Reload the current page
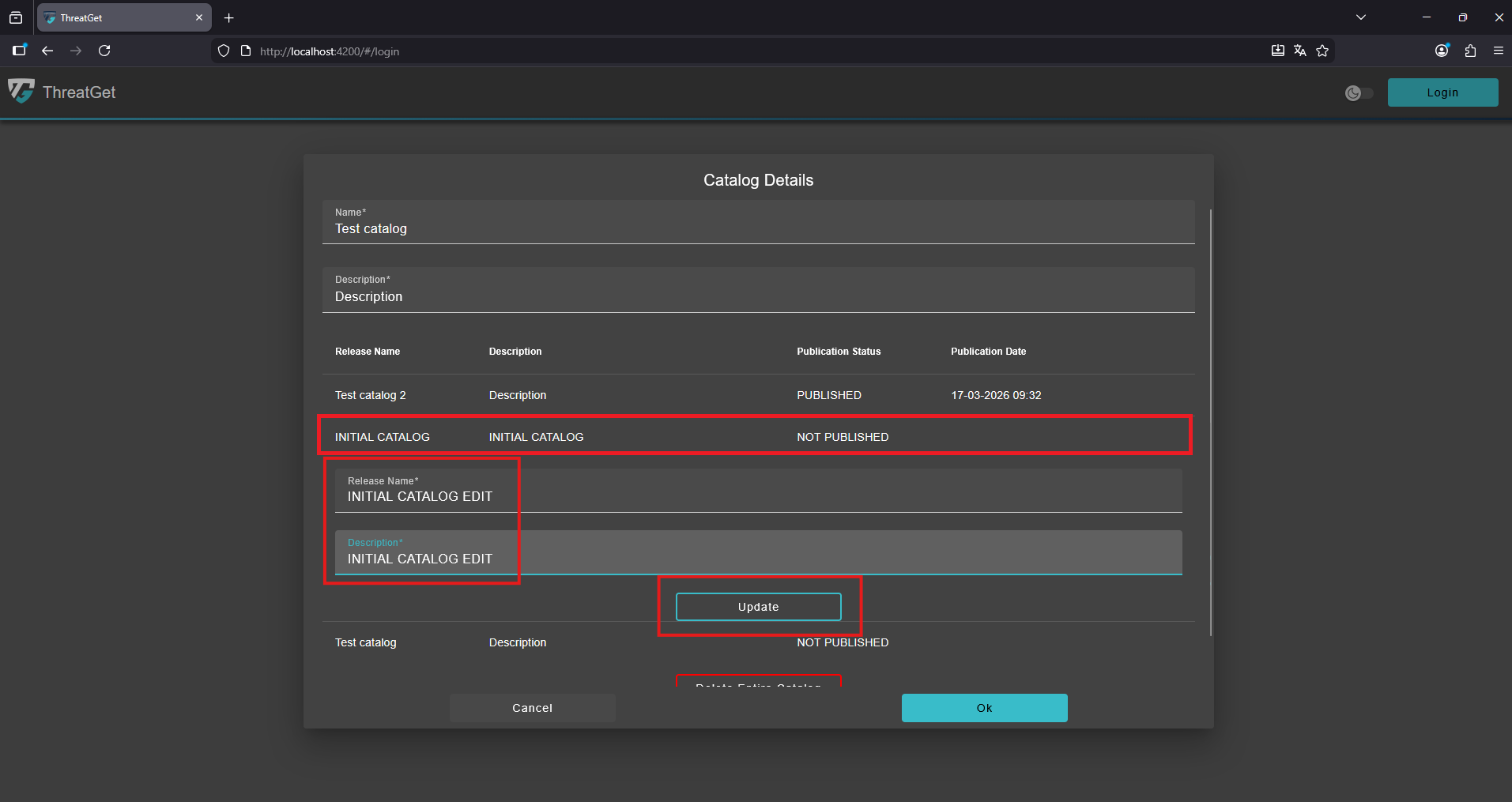This screenshot has width=1512, height=802. click(x=105, y=51)
